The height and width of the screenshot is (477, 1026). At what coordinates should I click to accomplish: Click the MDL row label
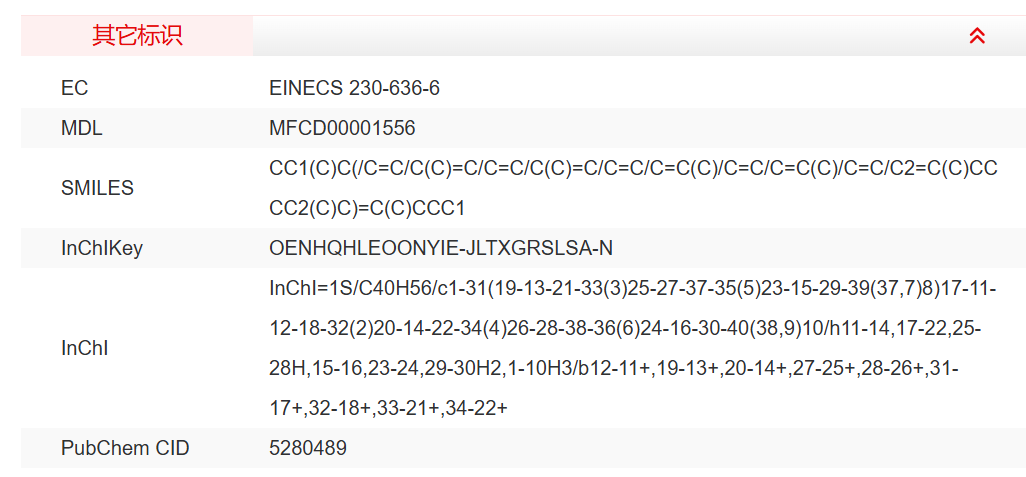pyautogui.click(x=81, y=128)
